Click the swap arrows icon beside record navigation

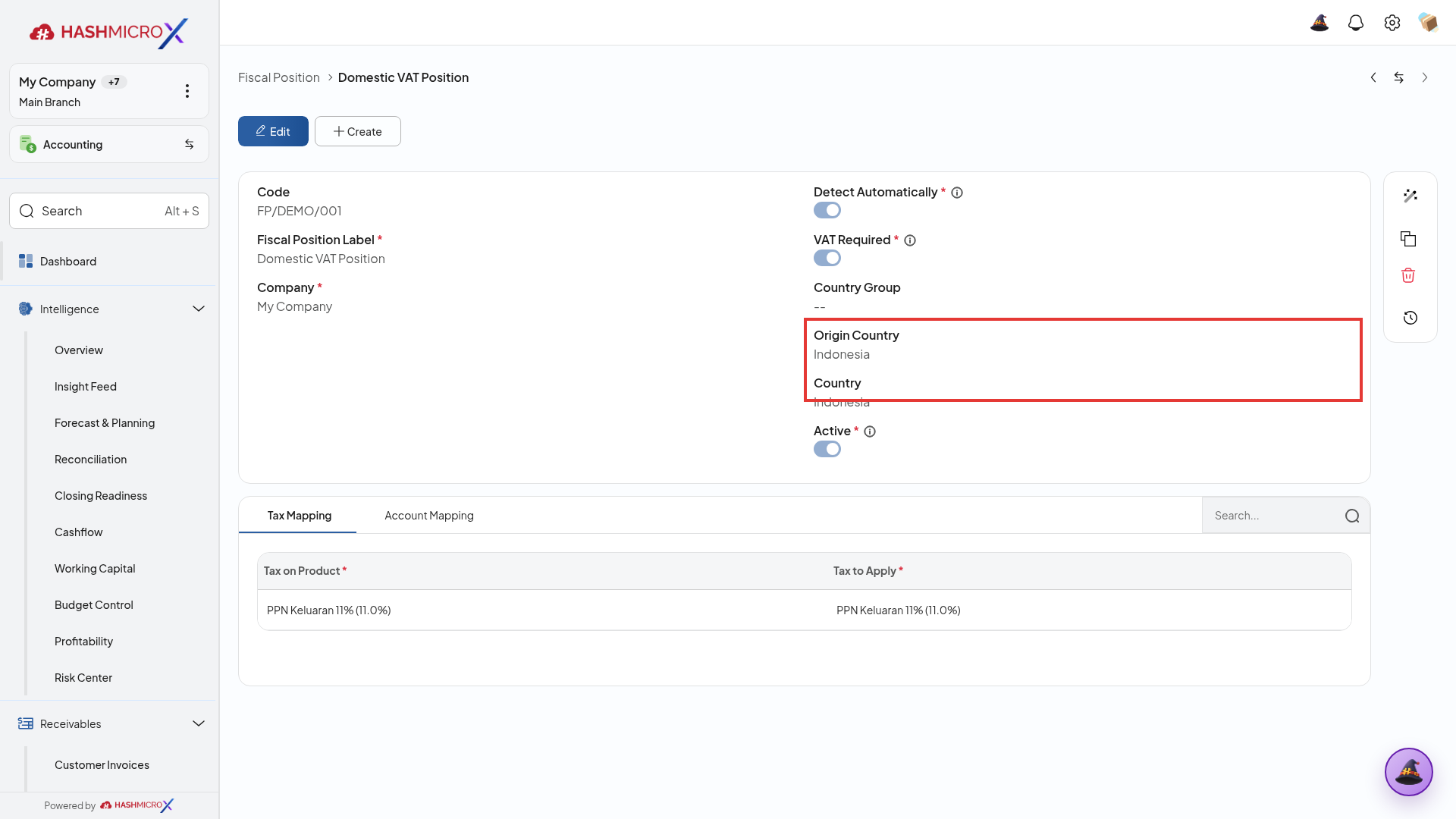pos(1399,77)
